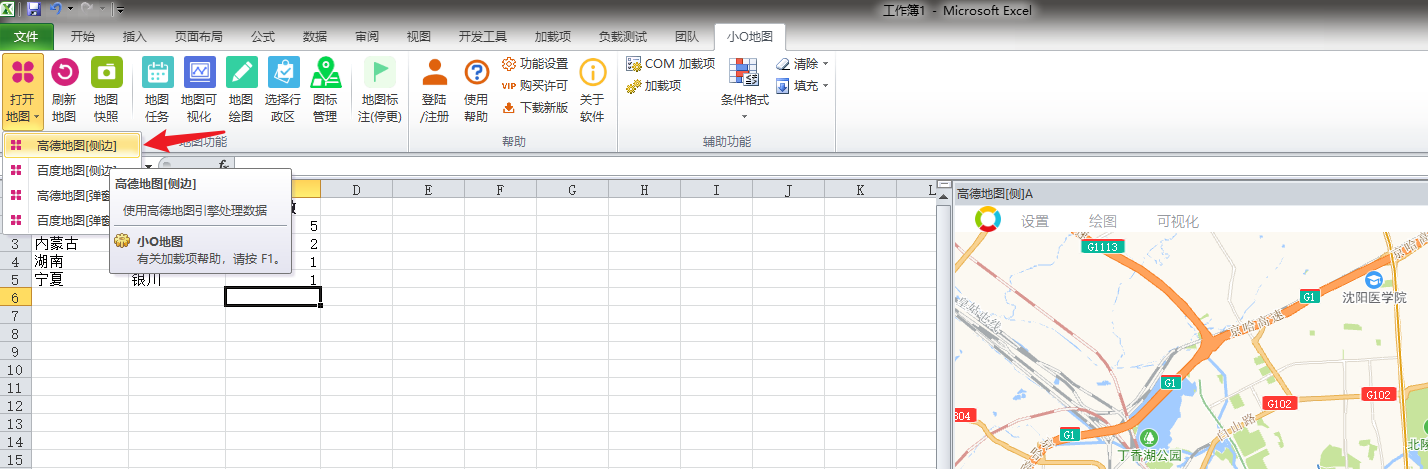
Task: Expand the Undo history dropdown arrow
Action: coord(70,10)
